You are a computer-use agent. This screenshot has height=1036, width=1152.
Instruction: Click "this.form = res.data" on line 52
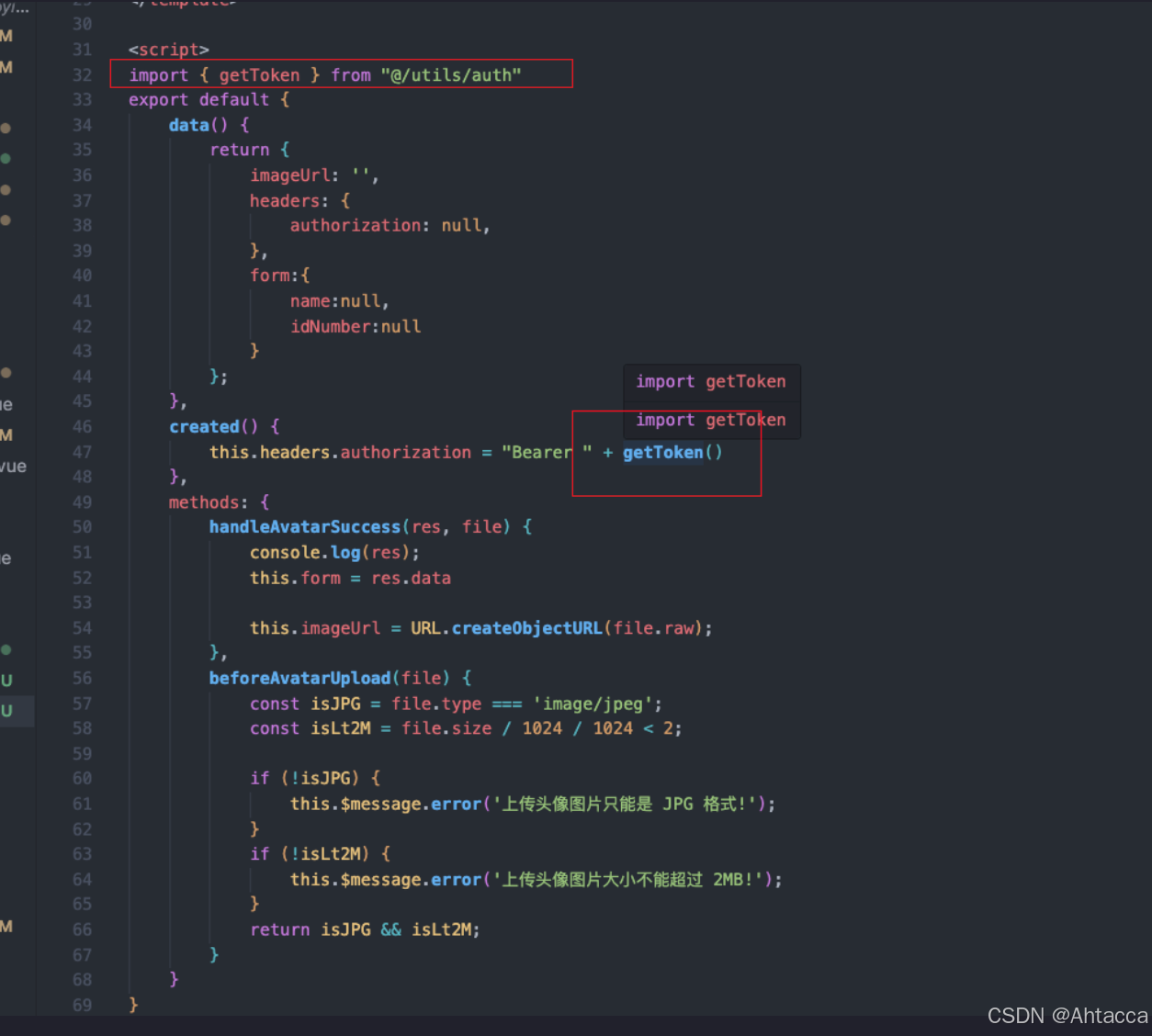(x=350, y=579)
